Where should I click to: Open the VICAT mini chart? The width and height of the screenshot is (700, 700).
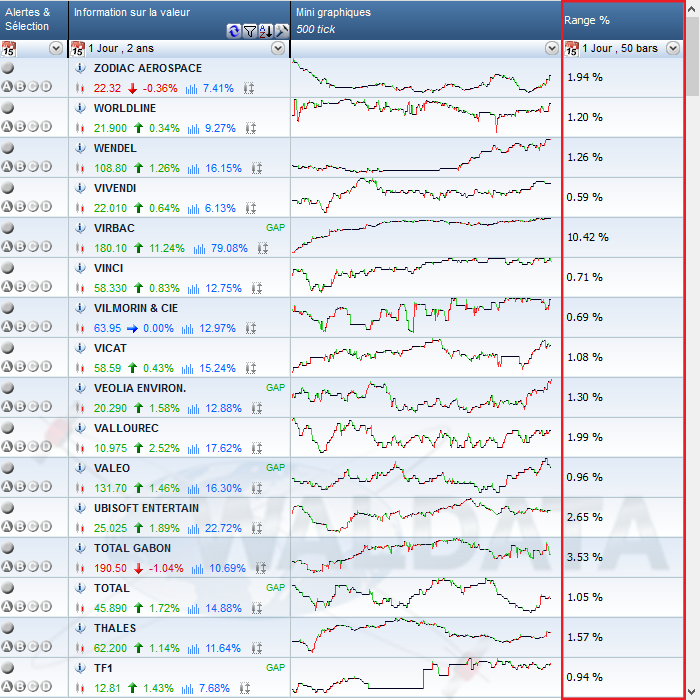422,357
